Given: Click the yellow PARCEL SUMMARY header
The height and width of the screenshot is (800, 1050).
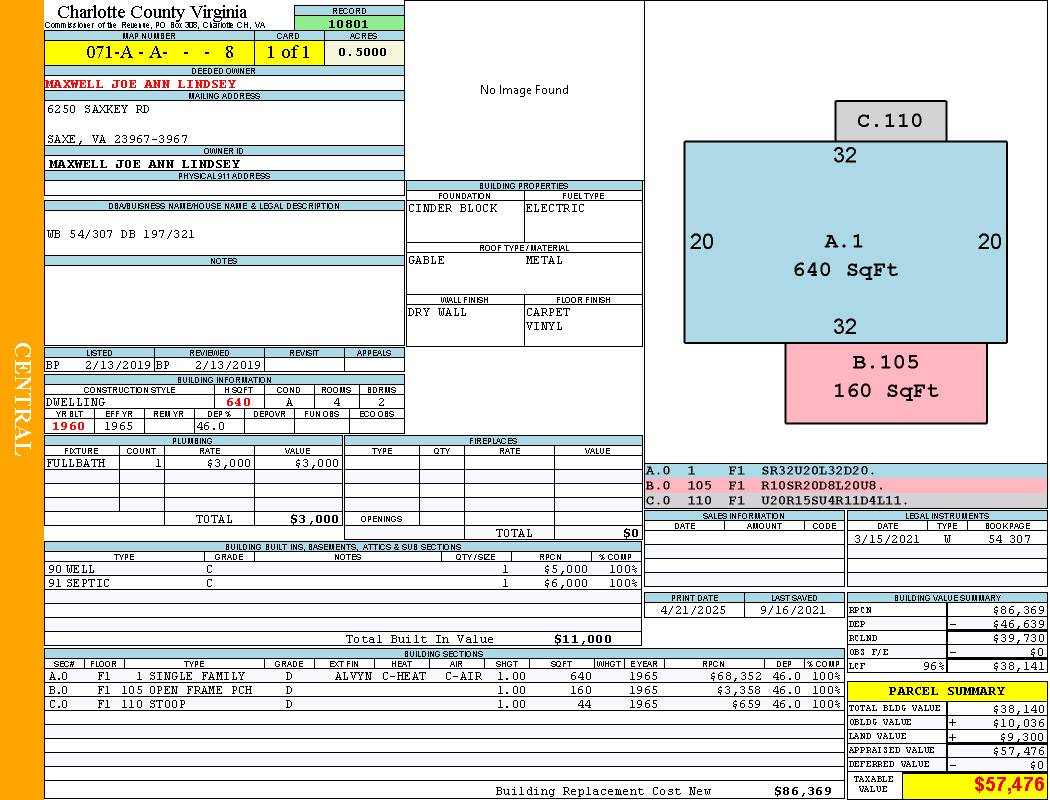Looking at the screenshot, I should pos(946,691).
